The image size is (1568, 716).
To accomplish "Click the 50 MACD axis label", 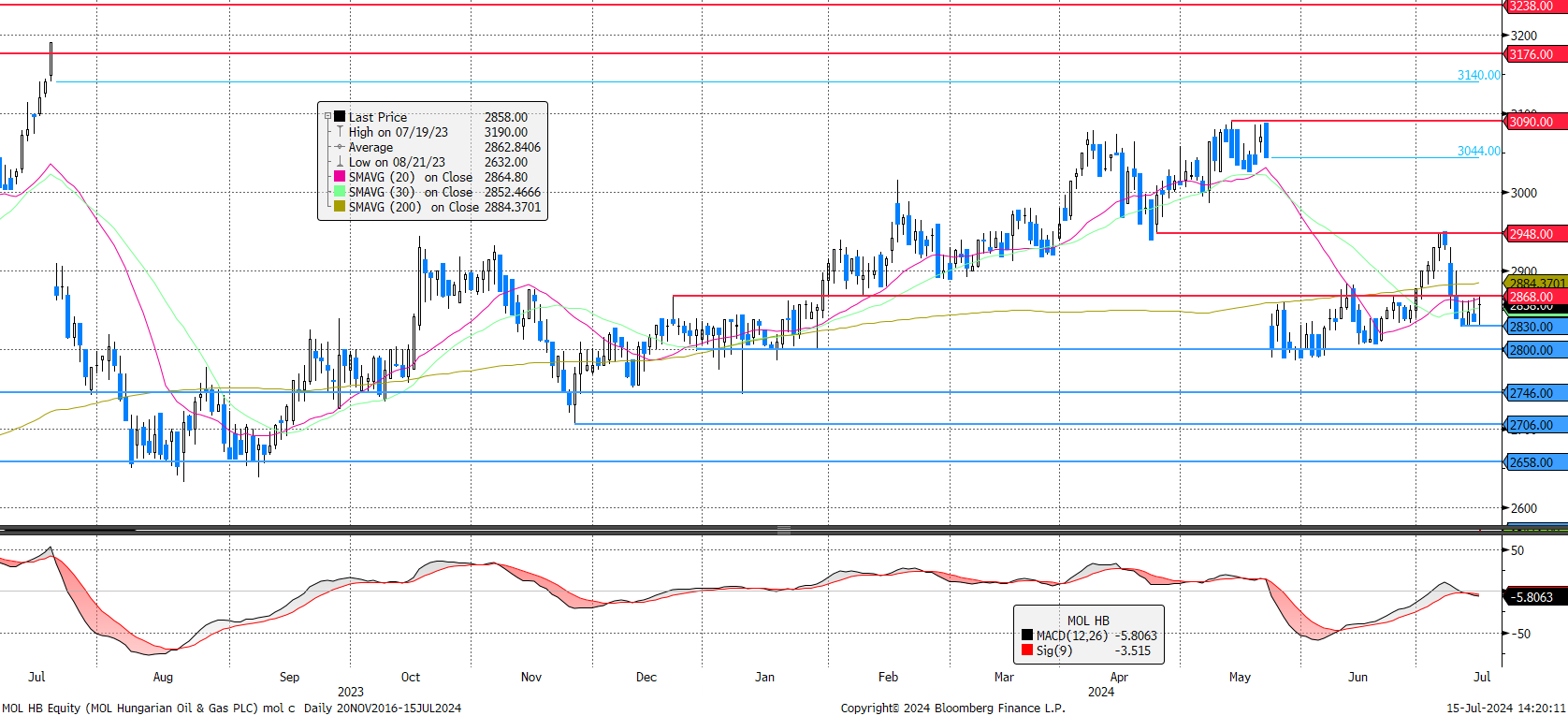I will 1517,550.
